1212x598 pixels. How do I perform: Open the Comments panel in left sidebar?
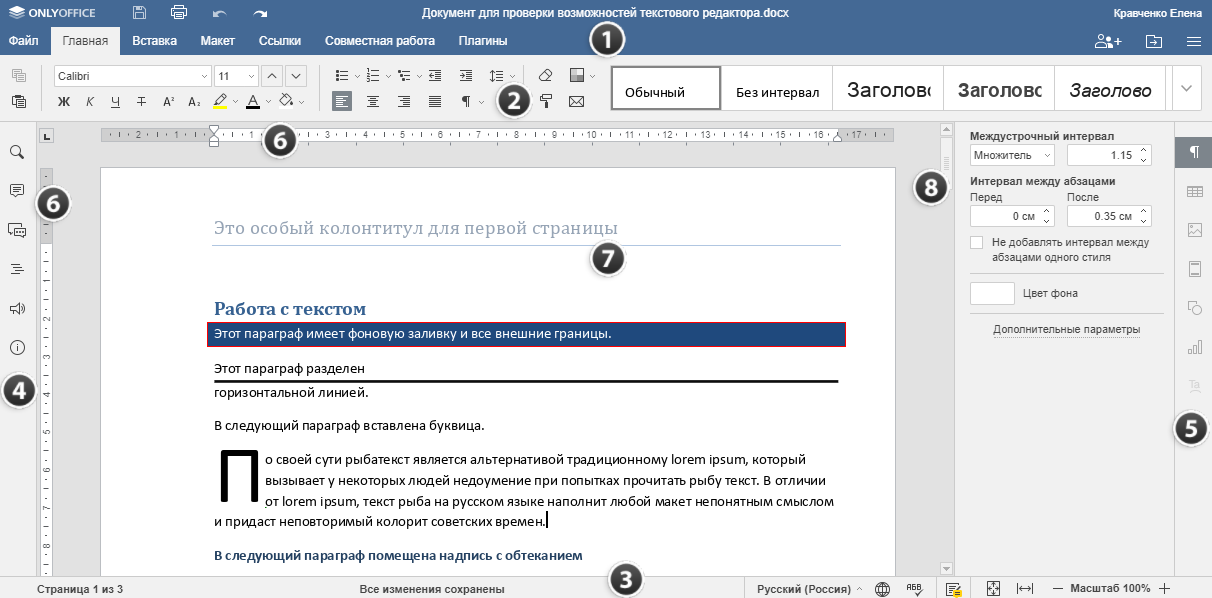(17, 190)
